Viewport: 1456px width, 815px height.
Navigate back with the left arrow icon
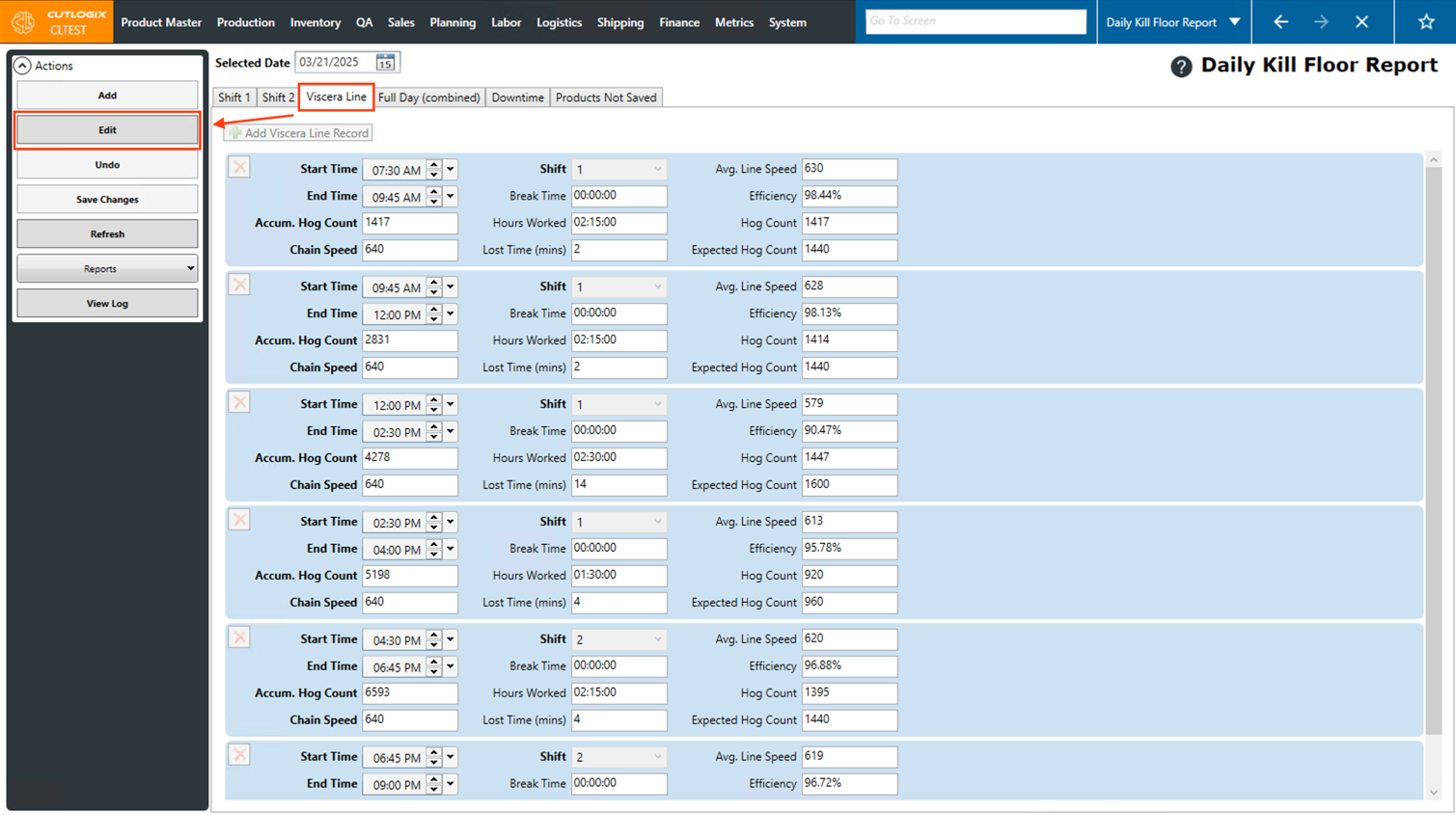click(1280, 22)
